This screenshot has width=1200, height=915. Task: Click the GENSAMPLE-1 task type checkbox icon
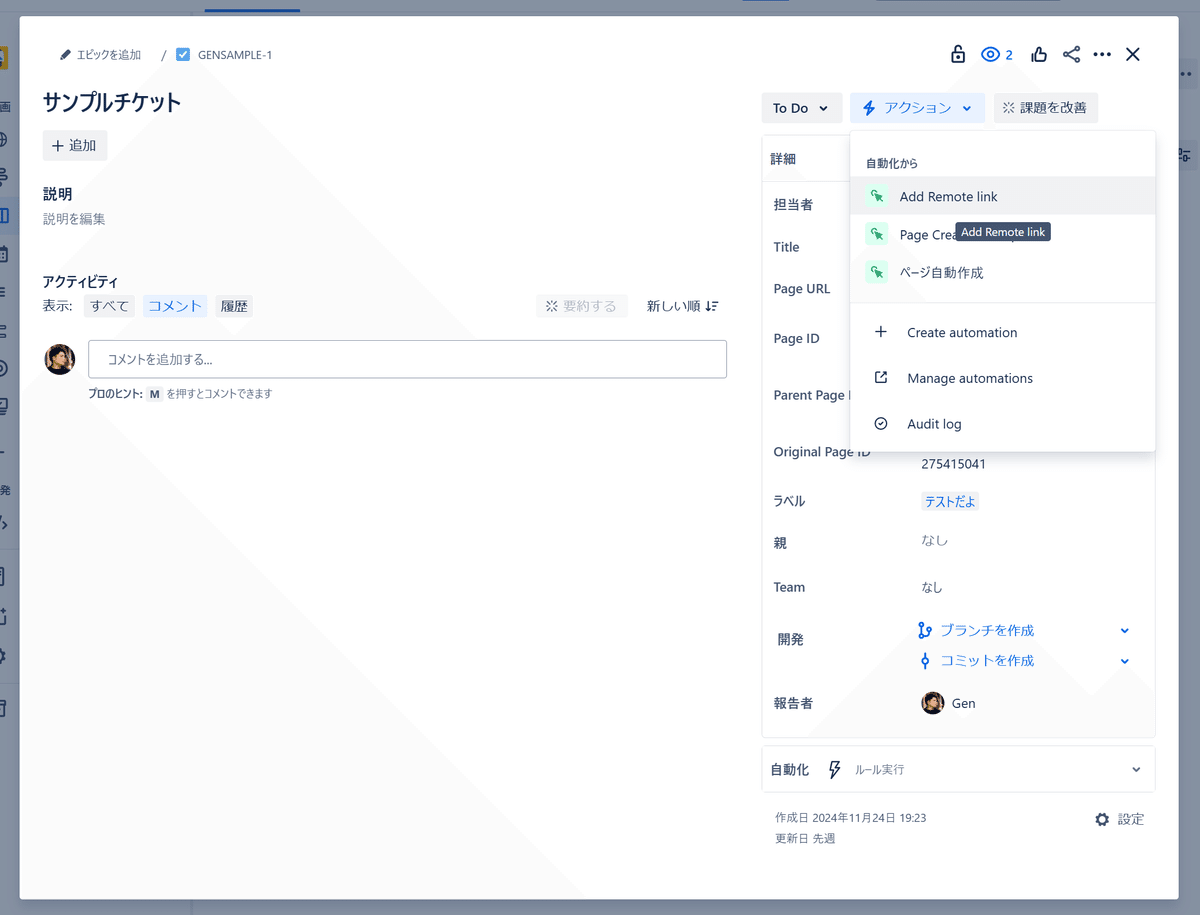(x=183, y=55)
